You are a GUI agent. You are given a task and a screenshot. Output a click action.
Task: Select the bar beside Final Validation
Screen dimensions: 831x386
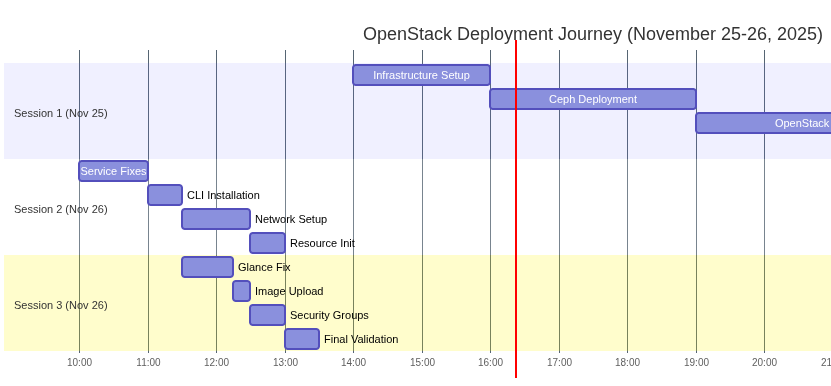pyautogui.click(x=302, y=339)
